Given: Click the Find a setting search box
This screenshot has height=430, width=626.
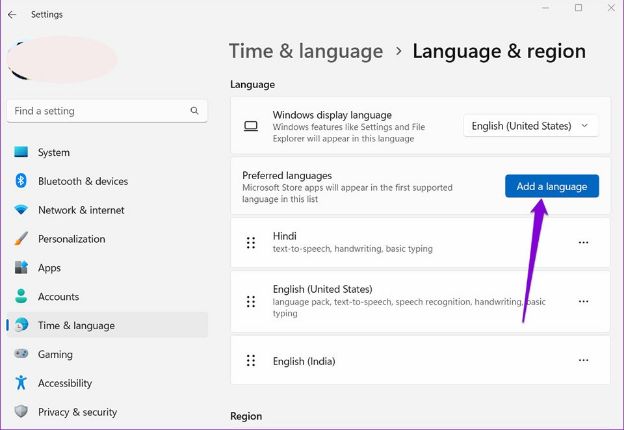Looking at the screenshot, I should (107, 111).
